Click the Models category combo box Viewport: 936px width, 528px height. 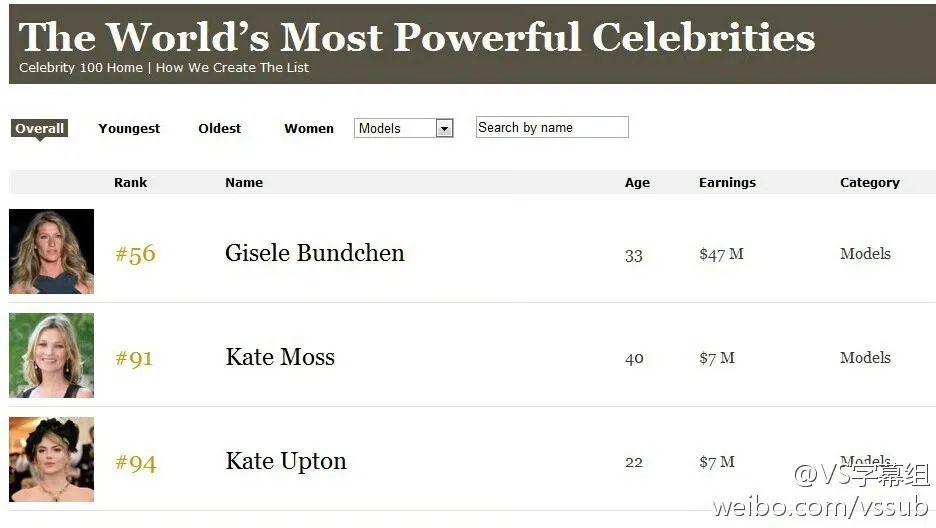click(395, 128)
